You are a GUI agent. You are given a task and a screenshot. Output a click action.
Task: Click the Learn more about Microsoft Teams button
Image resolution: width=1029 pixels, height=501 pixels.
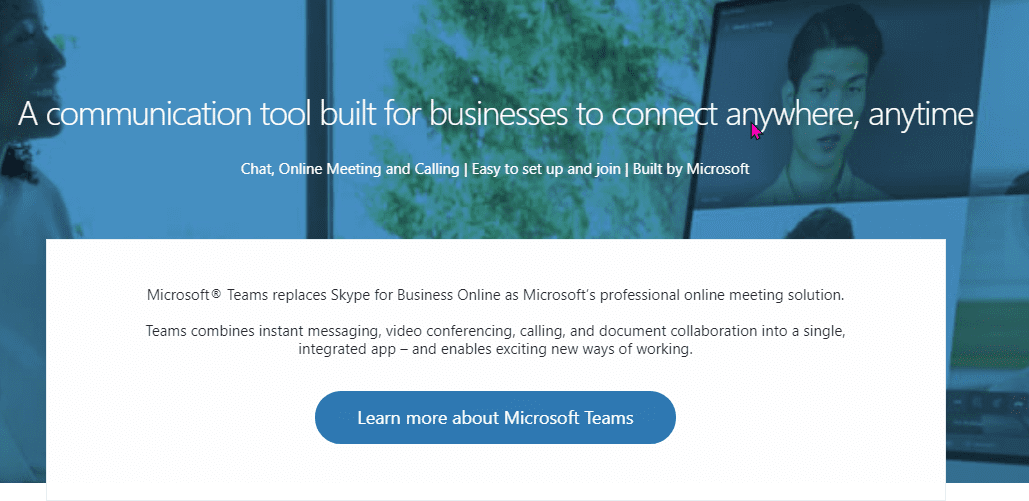[x=495, y=418]
